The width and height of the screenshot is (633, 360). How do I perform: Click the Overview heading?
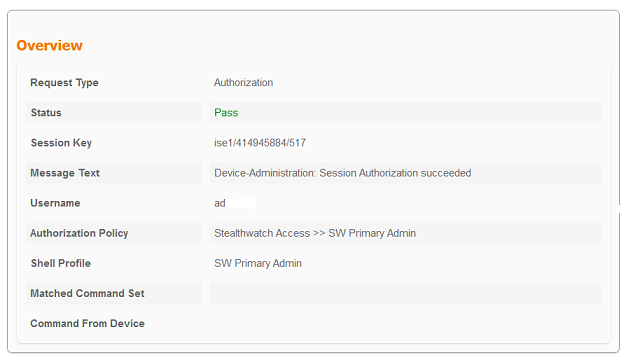[49, 46]
